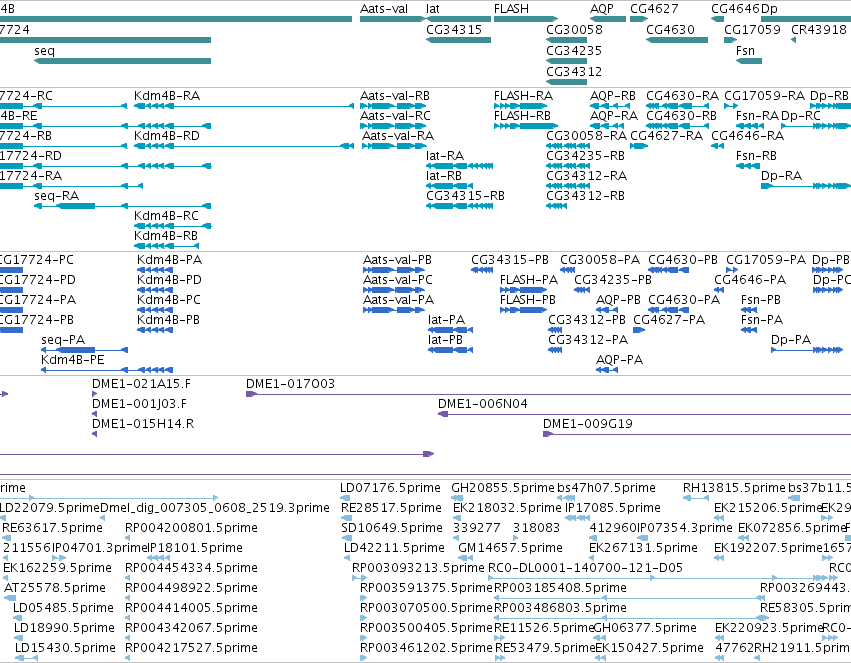Select transcript Iat-RB
This screenshot has height=663, width=851.
(449, 186)
